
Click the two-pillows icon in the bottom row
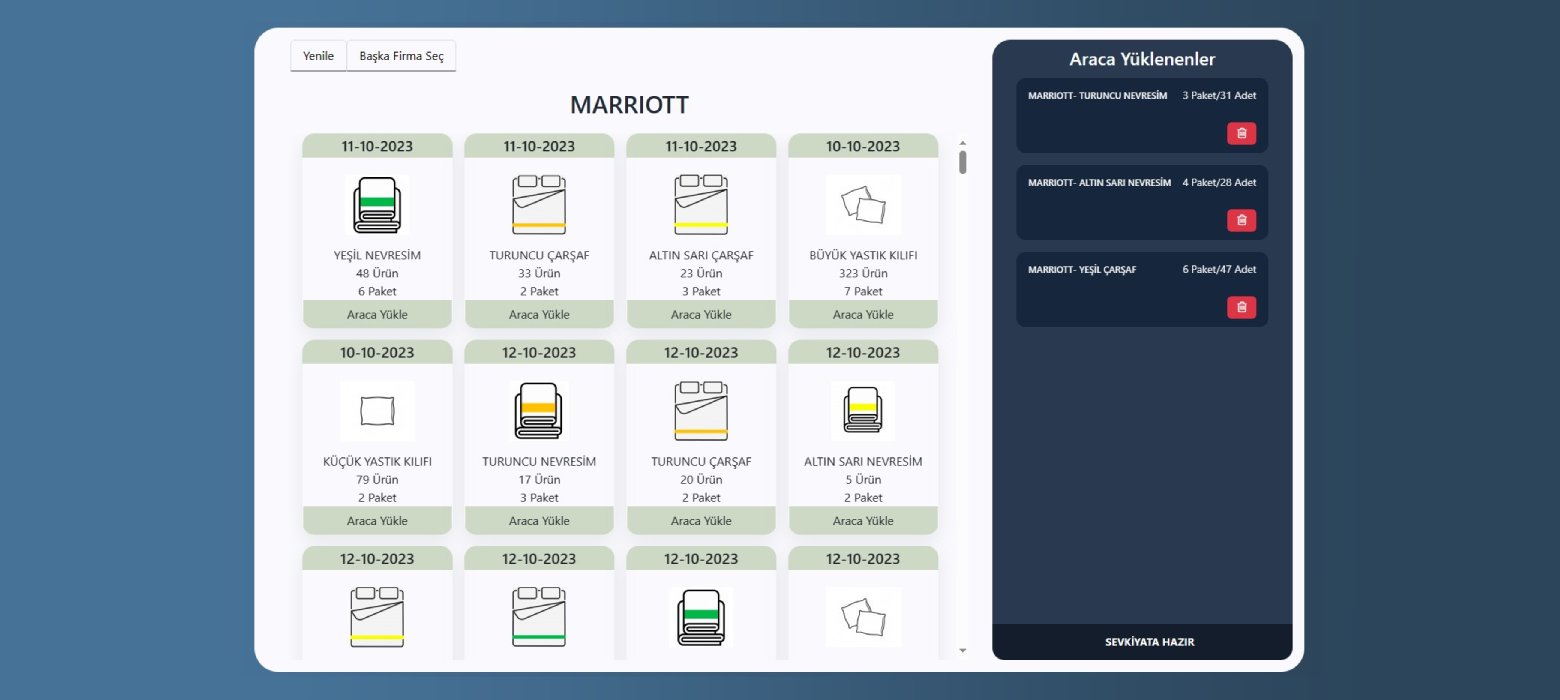[863, 617]
